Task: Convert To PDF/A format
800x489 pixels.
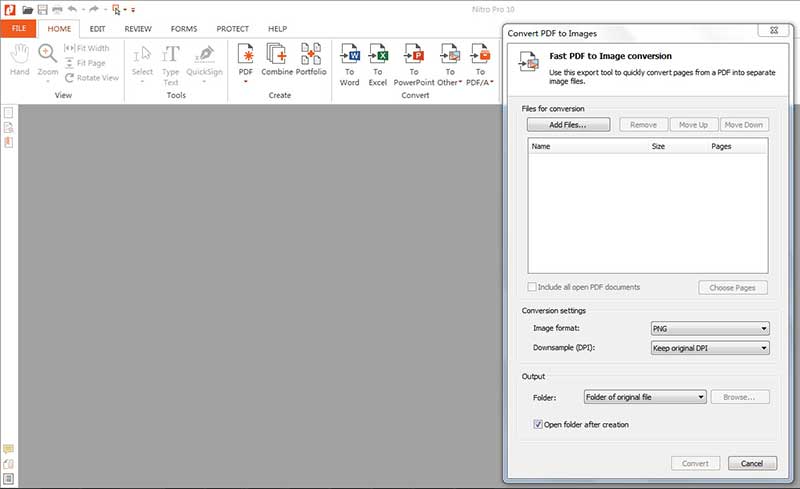Action: (x=480, y=65)
